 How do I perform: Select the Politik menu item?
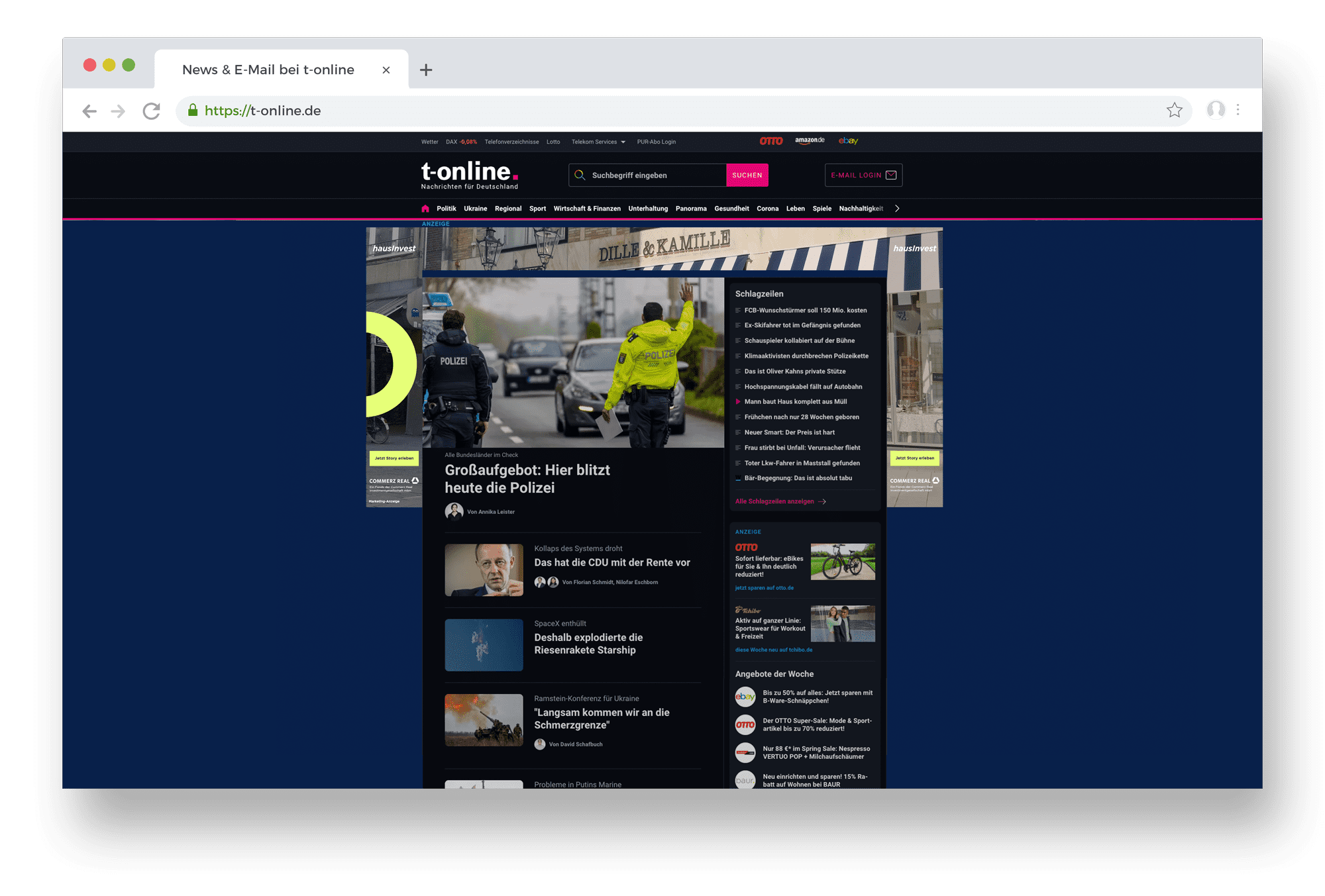pyautogui.click(x=446, y=209)
